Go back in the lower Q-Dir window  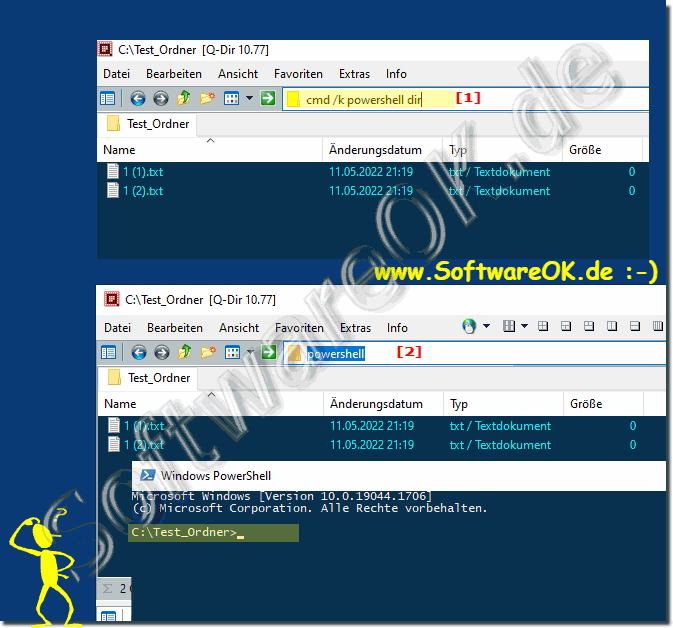click(x=139, y=353)
